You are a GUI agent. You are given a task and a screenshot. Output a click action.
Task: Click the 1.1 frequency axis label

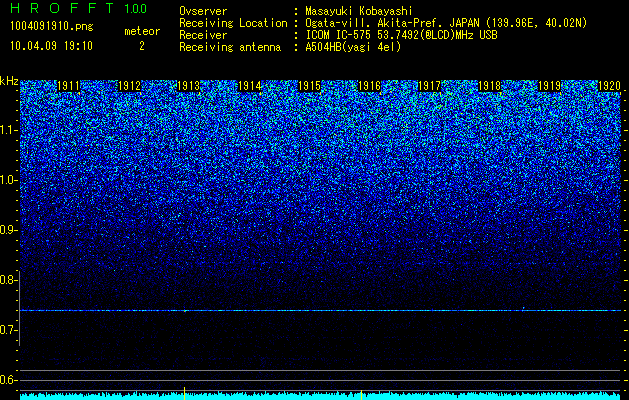pyautogui.click(x=8, y=130)
